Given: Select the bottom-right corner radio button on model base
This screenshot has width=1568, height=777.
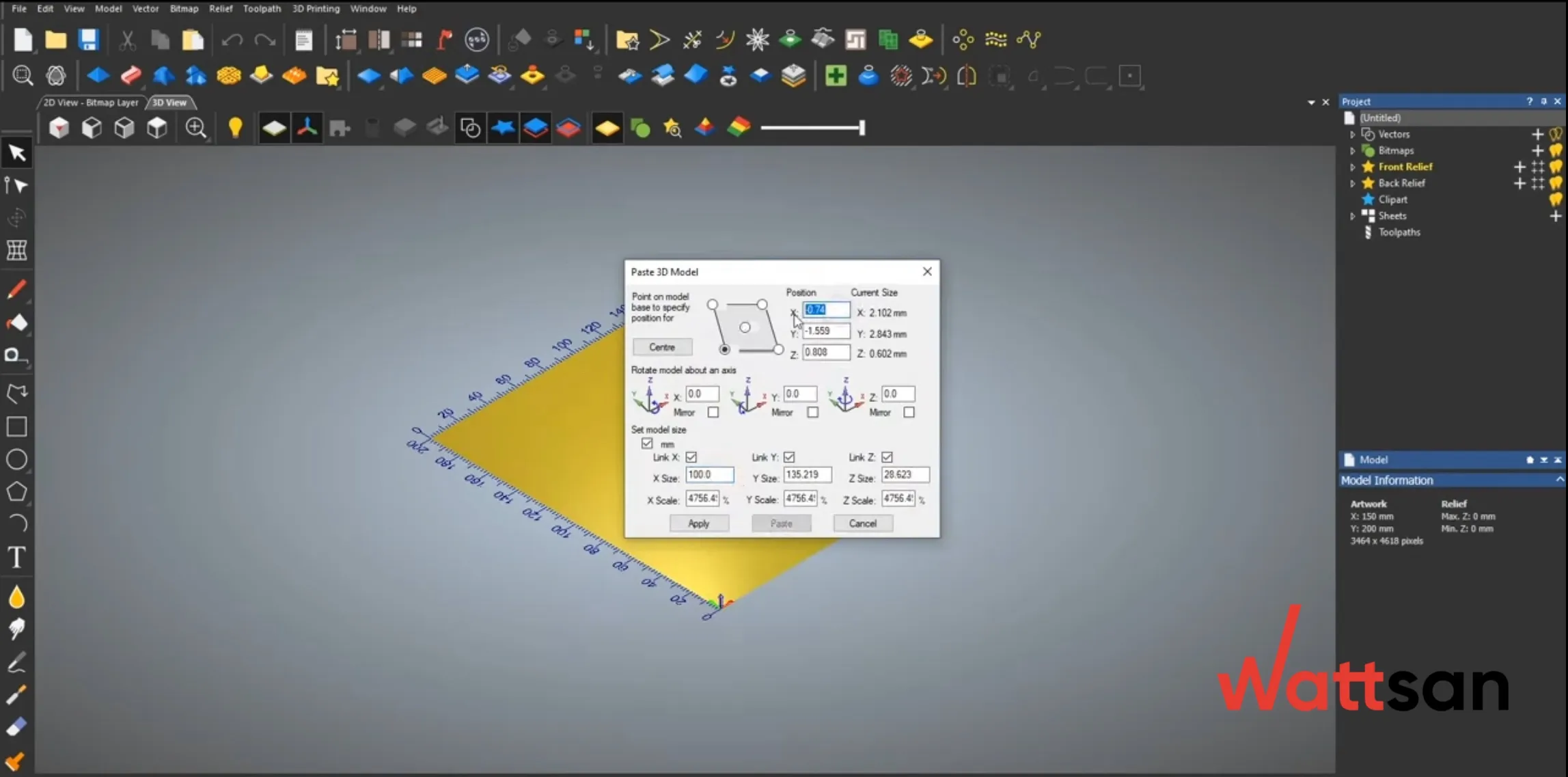Looking at the screenshot, I should point(778,349).
